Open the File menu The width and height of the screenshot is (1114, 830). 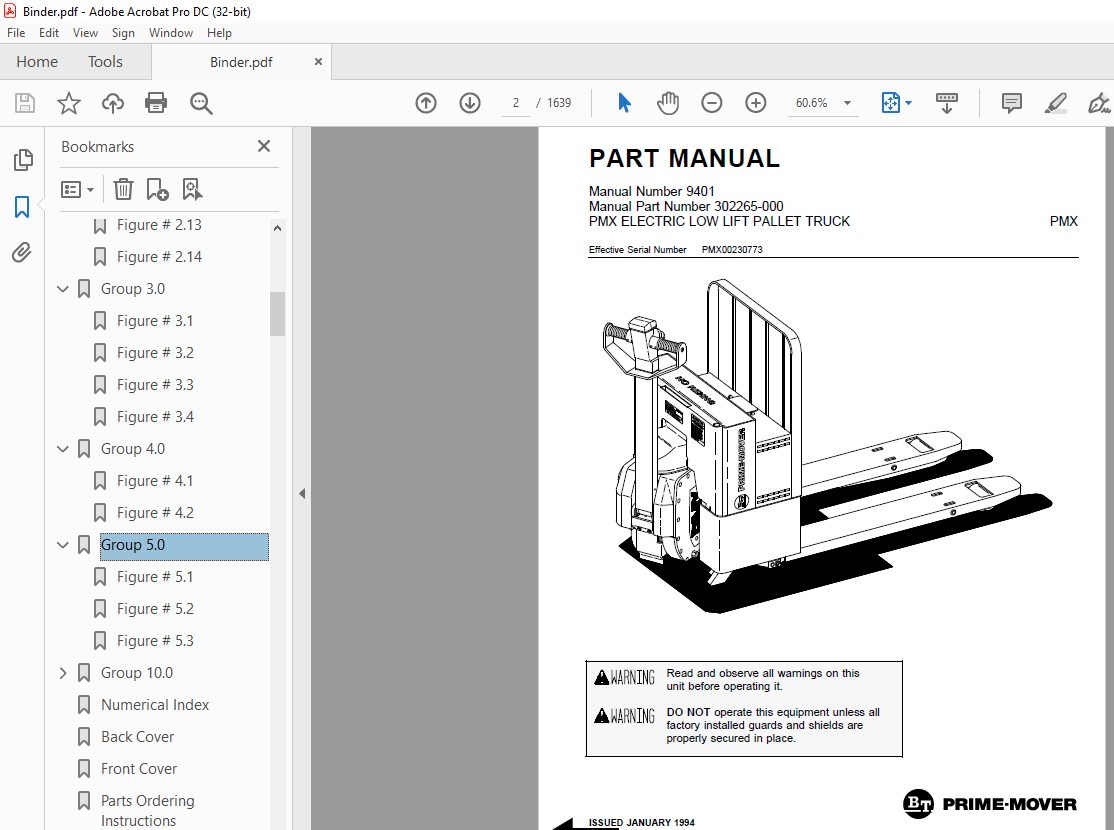point(16,33)
